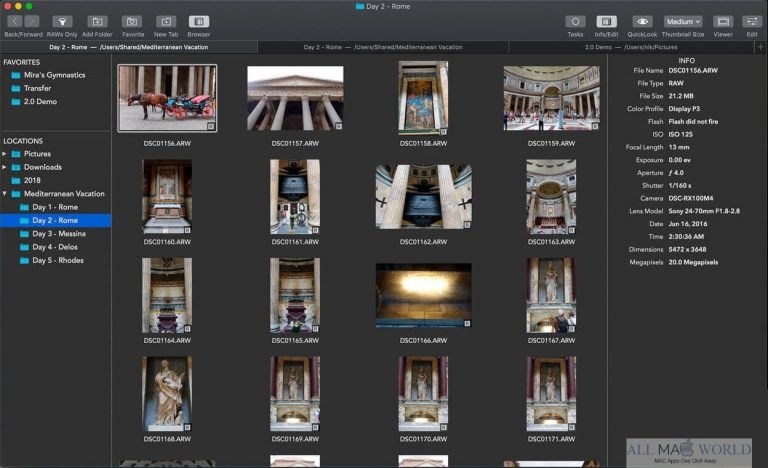Click RAW badge icon on DSC01157 thumbnail
The height and width of the screenshot is (468, 768).
[338, 126]
